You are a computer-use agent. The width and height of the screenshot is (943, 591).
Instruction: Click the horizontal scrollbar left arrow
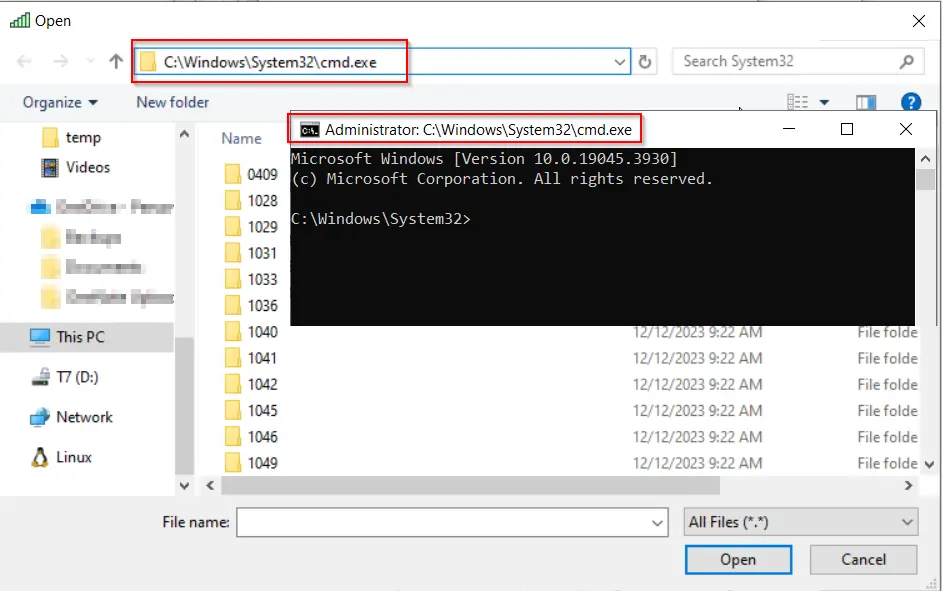pyautogui.click(x=210, y=486)
